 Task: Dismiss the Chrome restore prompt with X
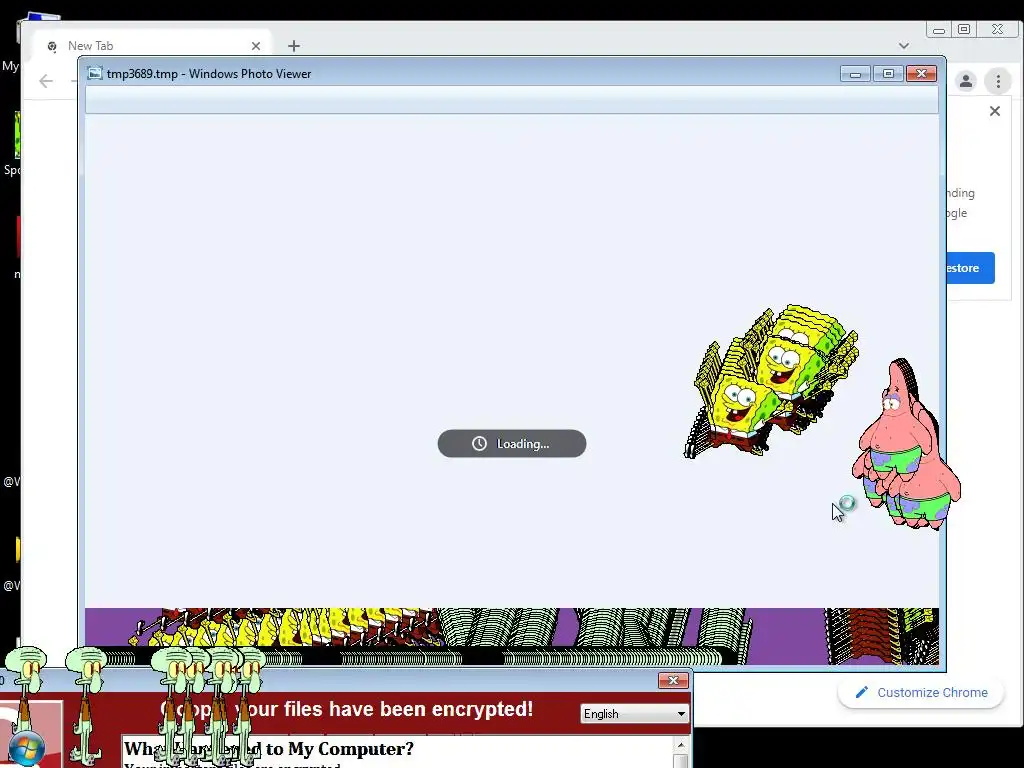click(995, 111)
